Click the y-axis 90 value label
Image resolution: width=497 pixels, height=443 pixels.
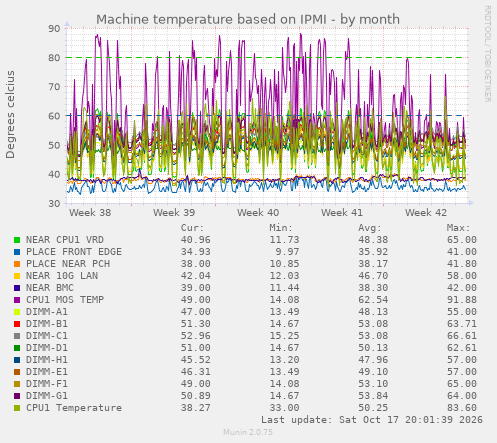54,29
